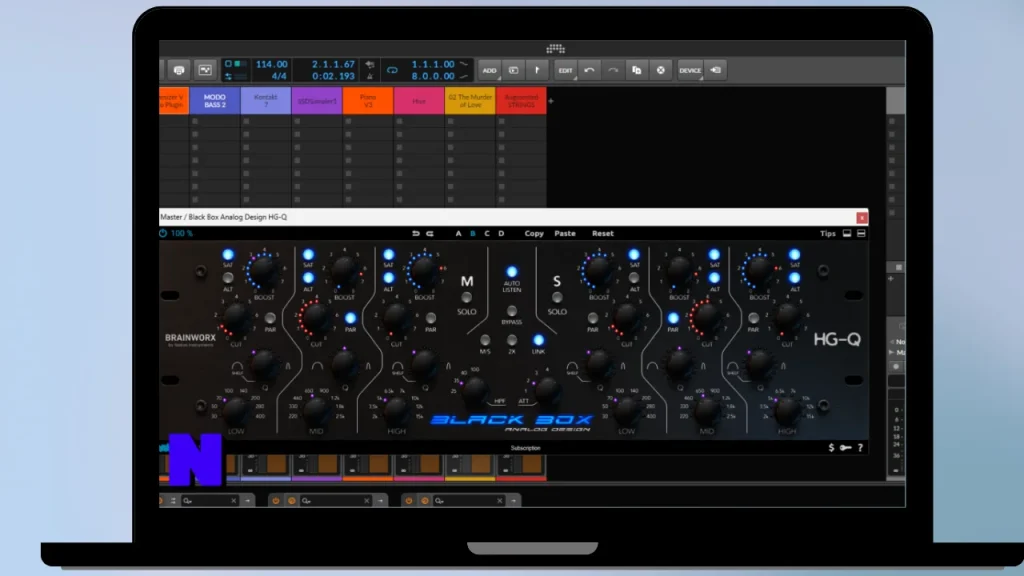Toggle PAR on the S-channel mid band
Screen dimensions: 1024x576
(673, 318)
